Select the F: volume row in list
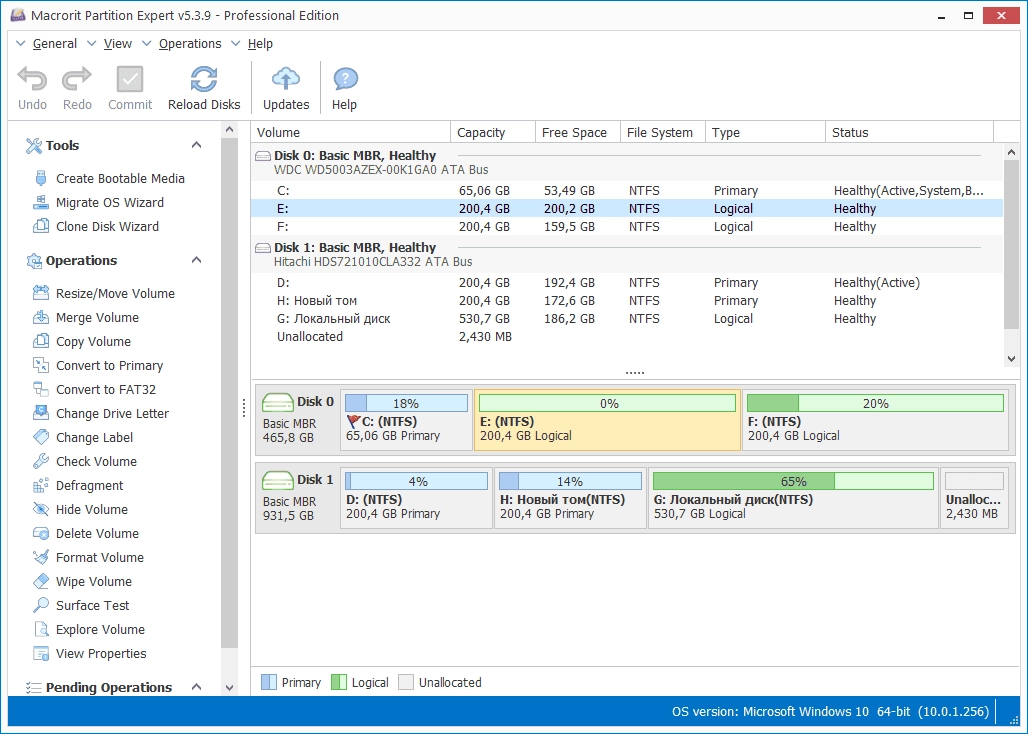This screenshot has height=734, width=1028. pos(627,227)
